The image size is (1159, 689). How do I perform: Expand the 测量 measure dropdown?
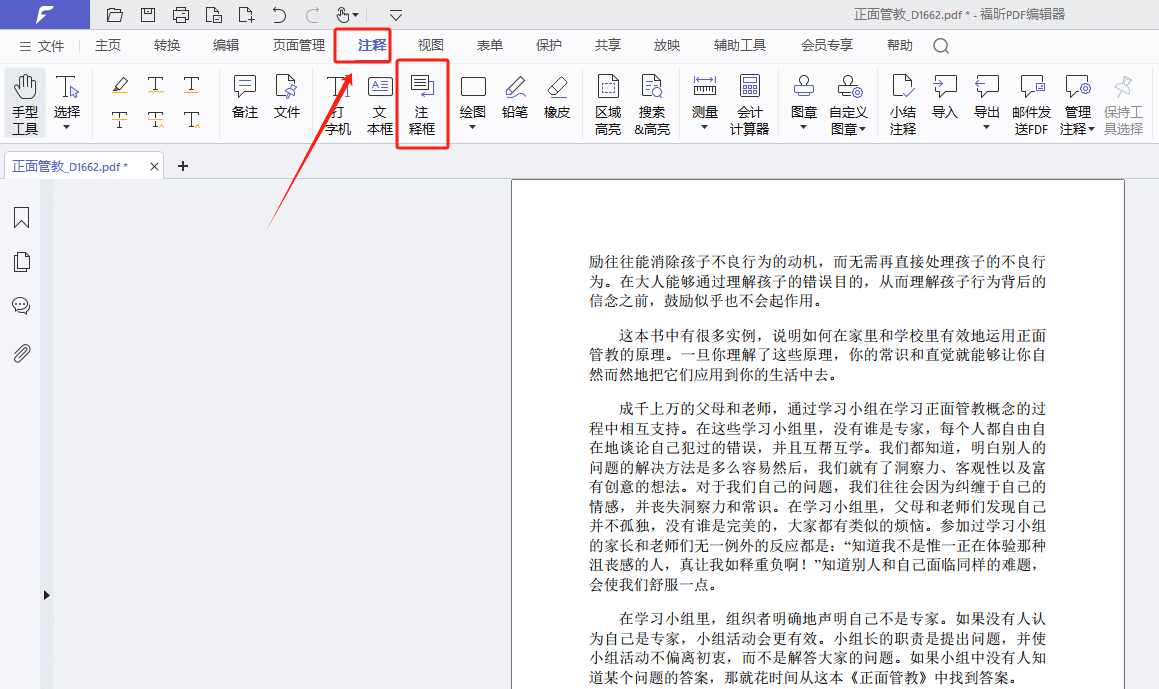point(705,127)
